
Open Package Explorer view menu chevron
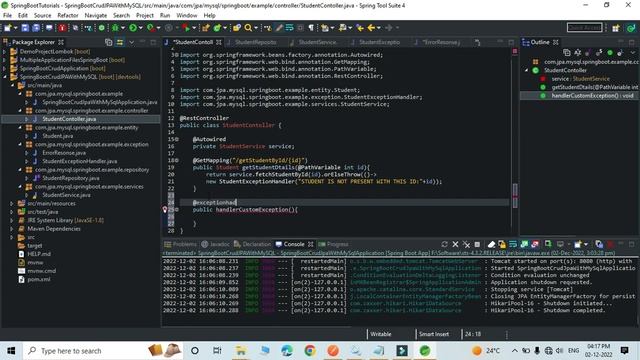click(x=131, y=42)
